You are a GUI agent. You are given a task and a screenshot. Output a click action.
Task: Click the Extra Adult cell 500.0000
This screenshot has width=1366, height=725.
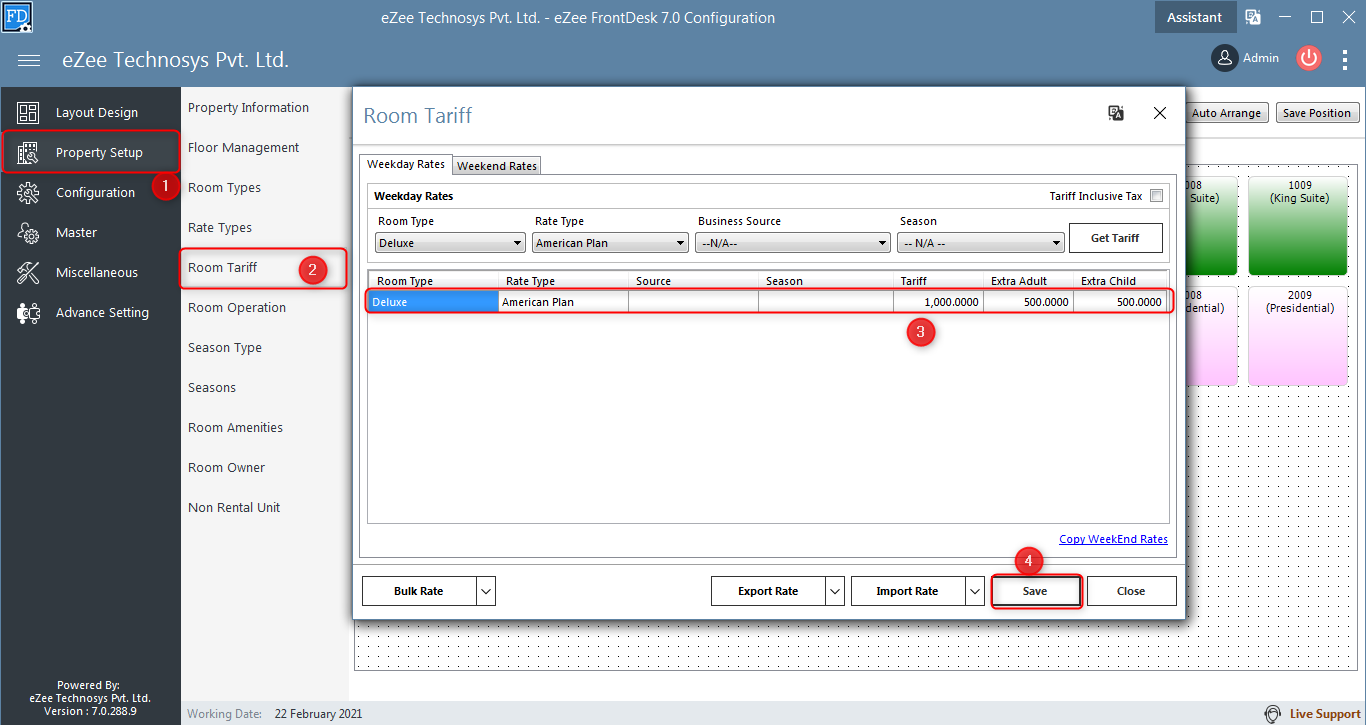tap(1028, 302)
